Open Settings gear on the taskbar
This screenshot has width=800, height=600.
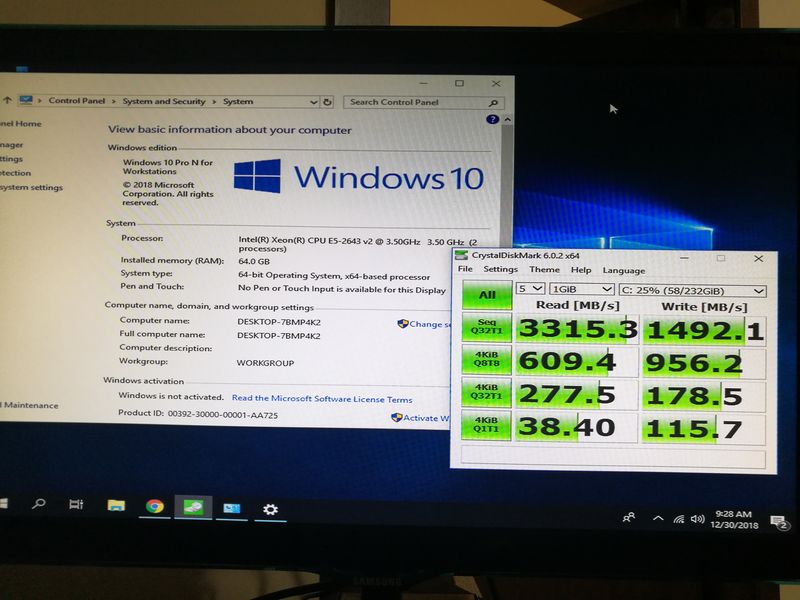[270, 509]
